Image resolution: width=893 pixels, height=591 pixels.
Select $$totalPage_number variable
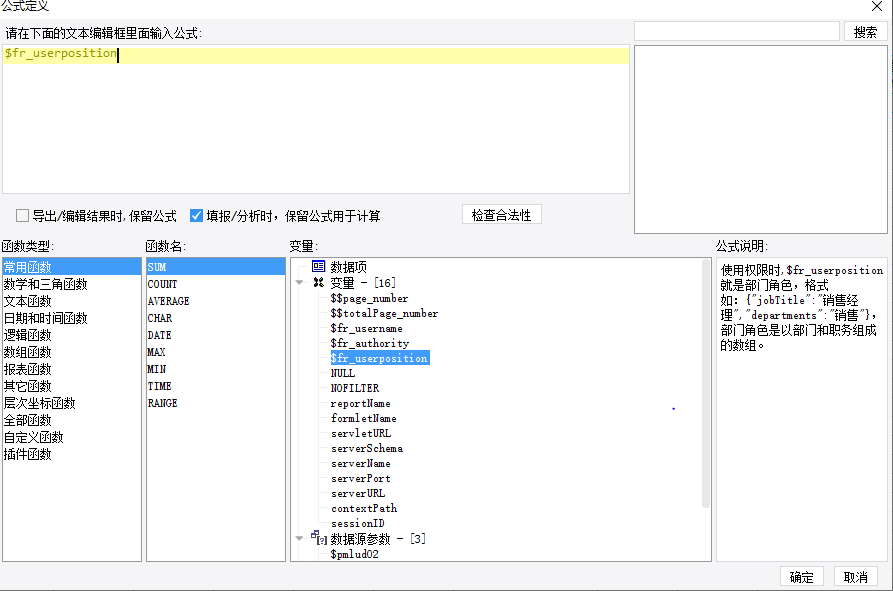384,313
